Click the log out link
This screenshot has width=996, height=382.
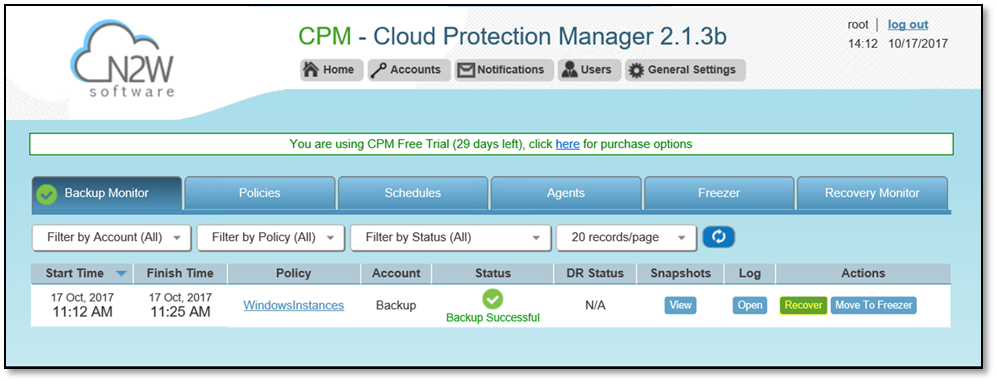[908, 25]
